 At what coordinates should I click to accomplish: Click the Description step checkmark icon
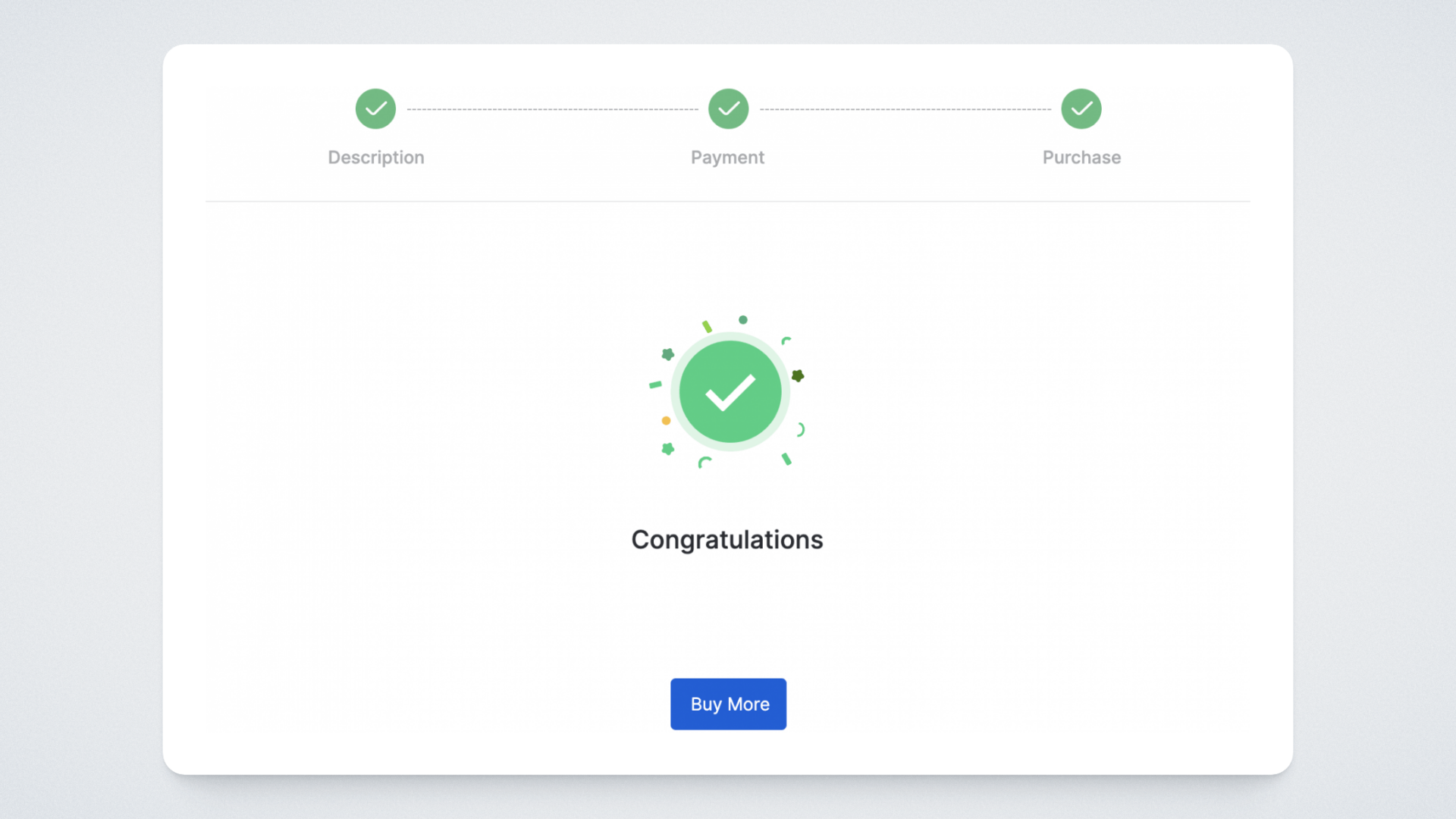(375, 109)
